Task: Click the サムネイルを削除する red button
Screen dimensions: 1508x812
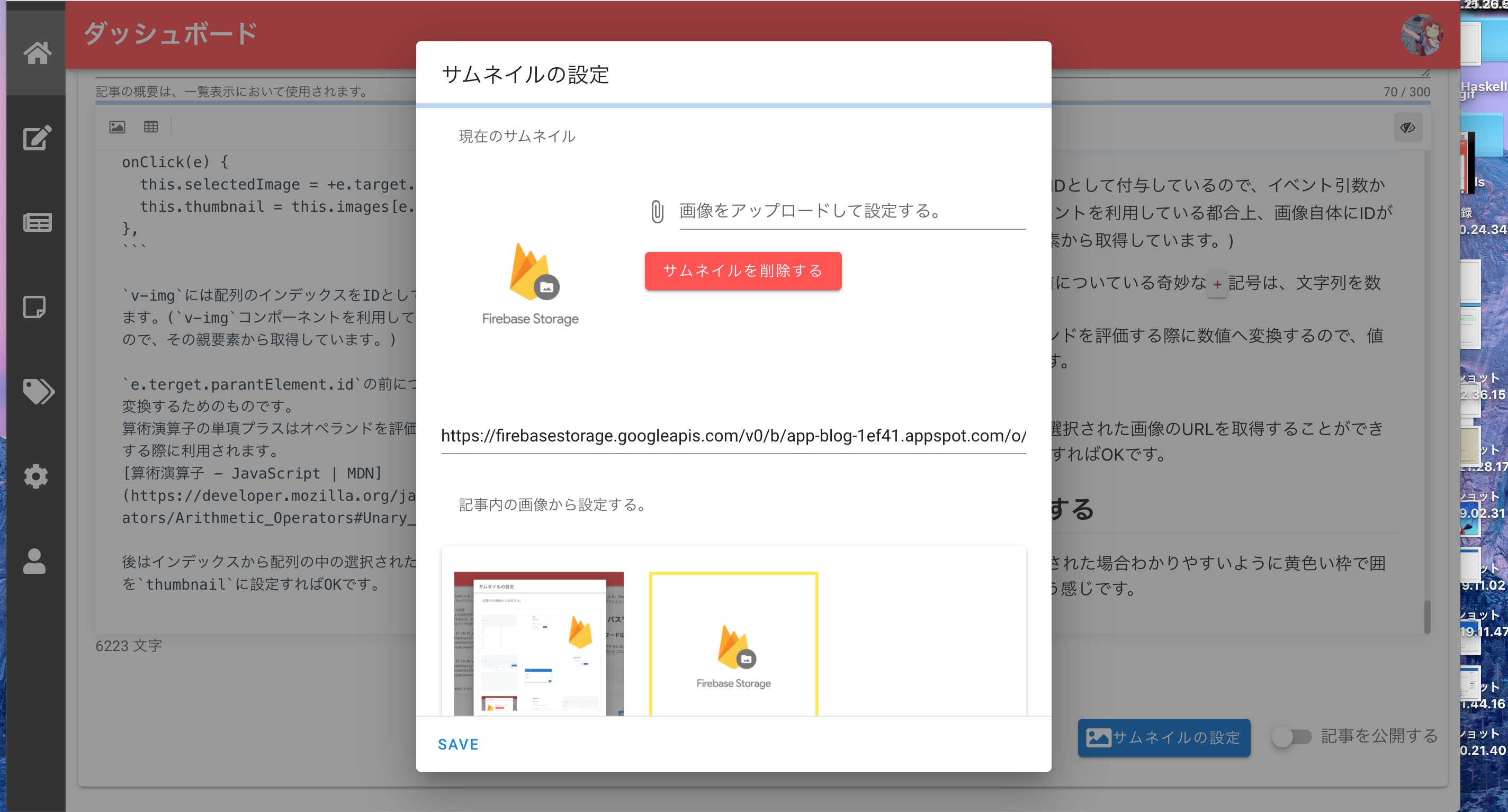Action: click(742, 271)
